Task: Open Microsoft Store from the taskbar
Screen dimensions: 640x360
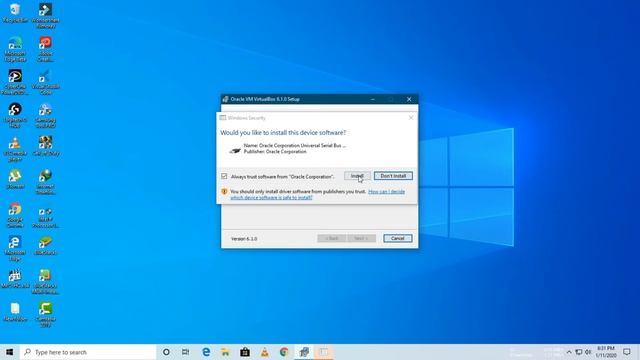Action: tap(245, 352)
